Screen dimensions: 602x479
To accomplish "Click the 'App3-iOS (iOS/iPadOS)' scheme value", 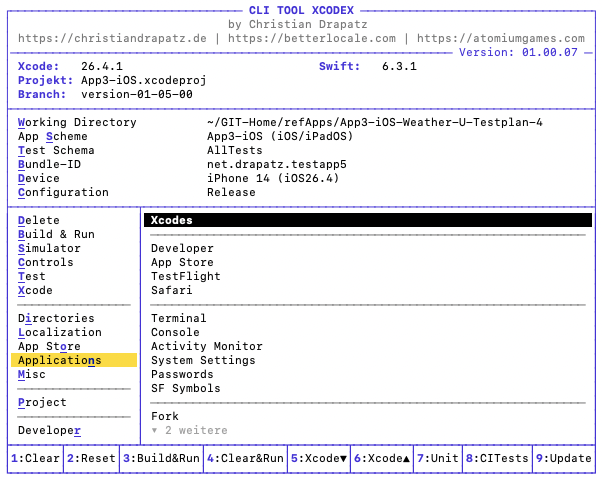I will 280,136.
